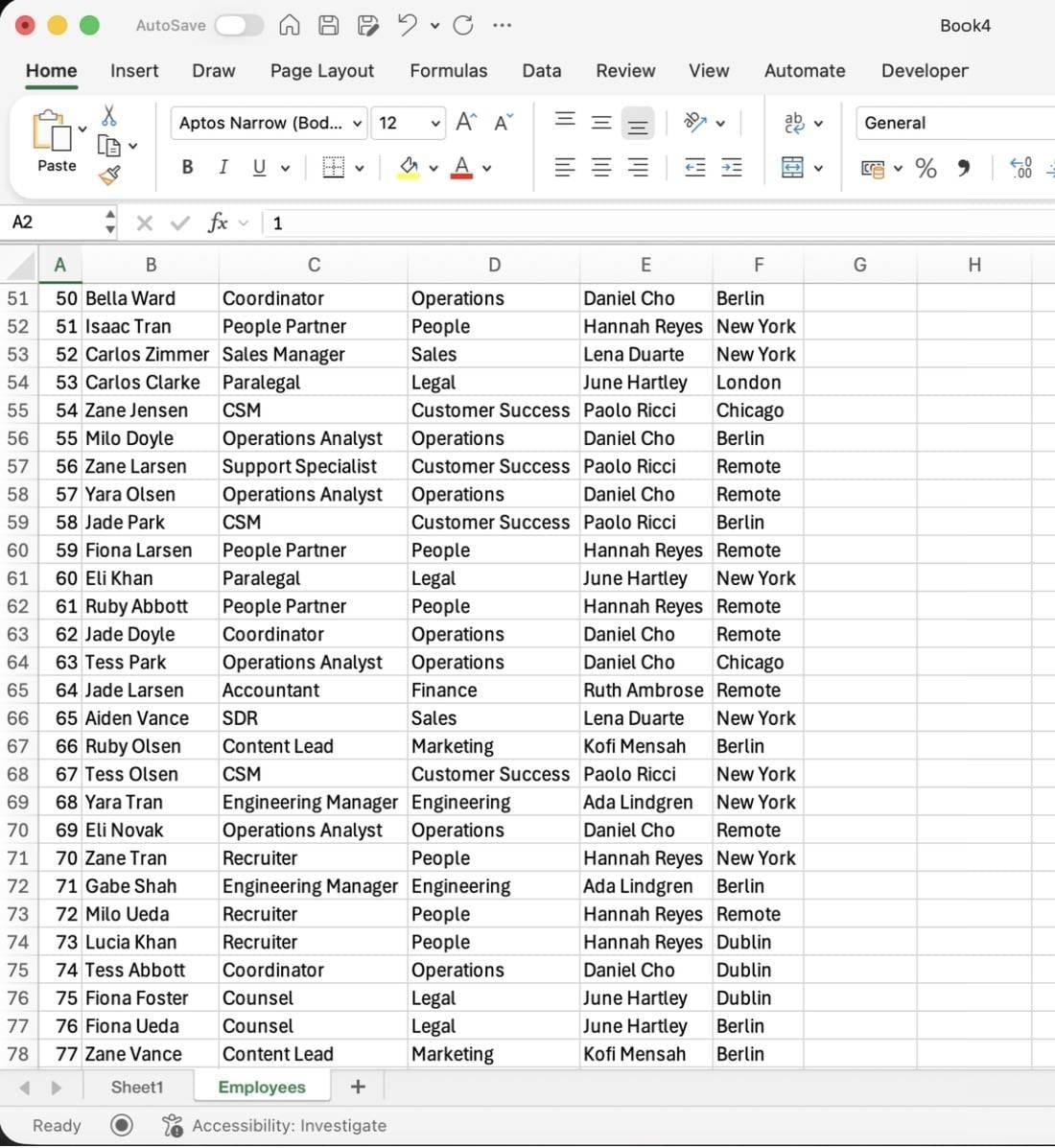1055x1148 pixels.
Task: Open the View tab
Action: [x=709, y=71]
